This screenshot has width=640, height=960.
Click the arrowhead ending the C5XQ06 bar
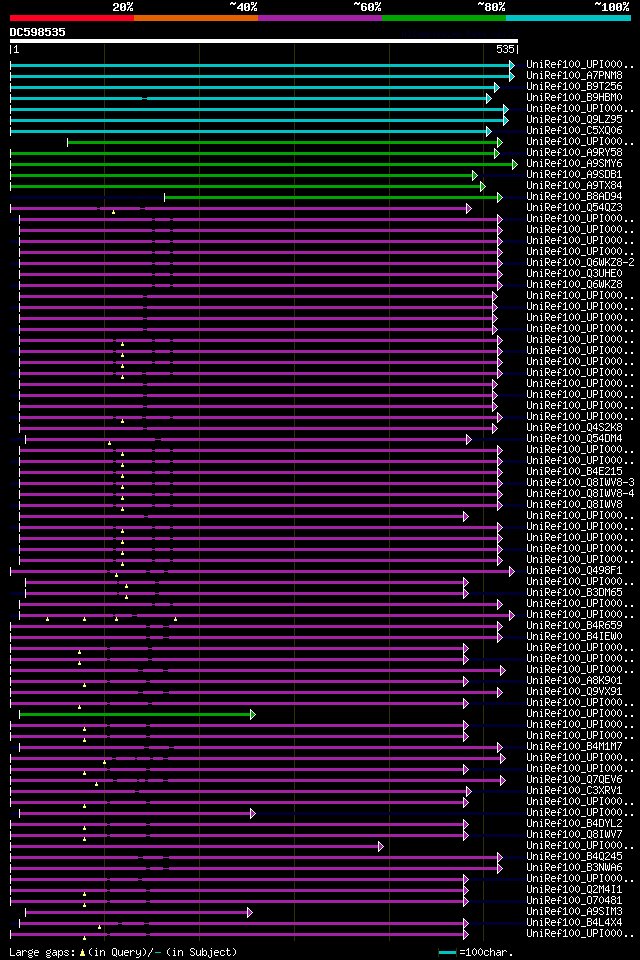pos(489,132)
